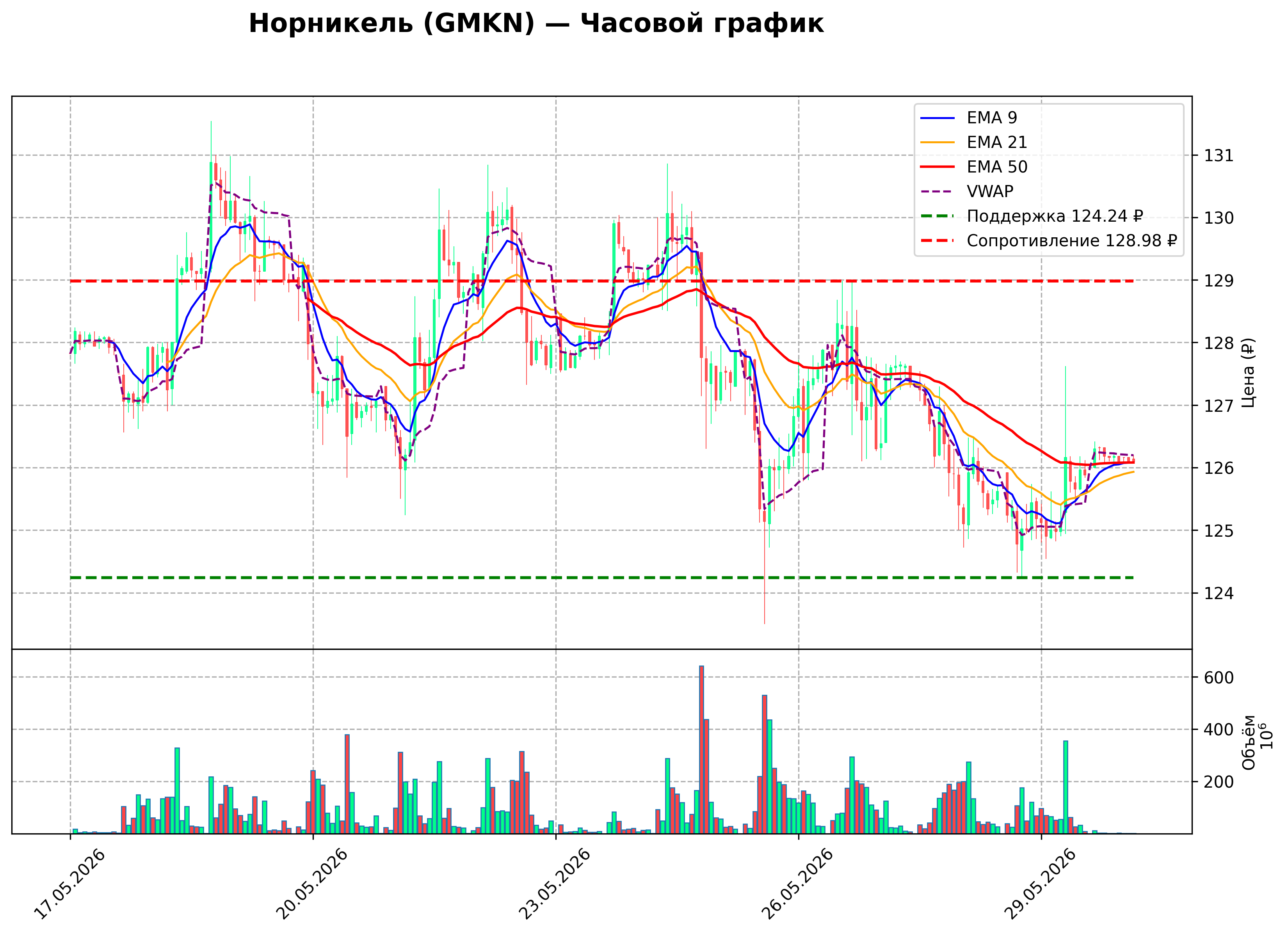Click the orange EMA 21 legend line sample

(x=938, y=142)
